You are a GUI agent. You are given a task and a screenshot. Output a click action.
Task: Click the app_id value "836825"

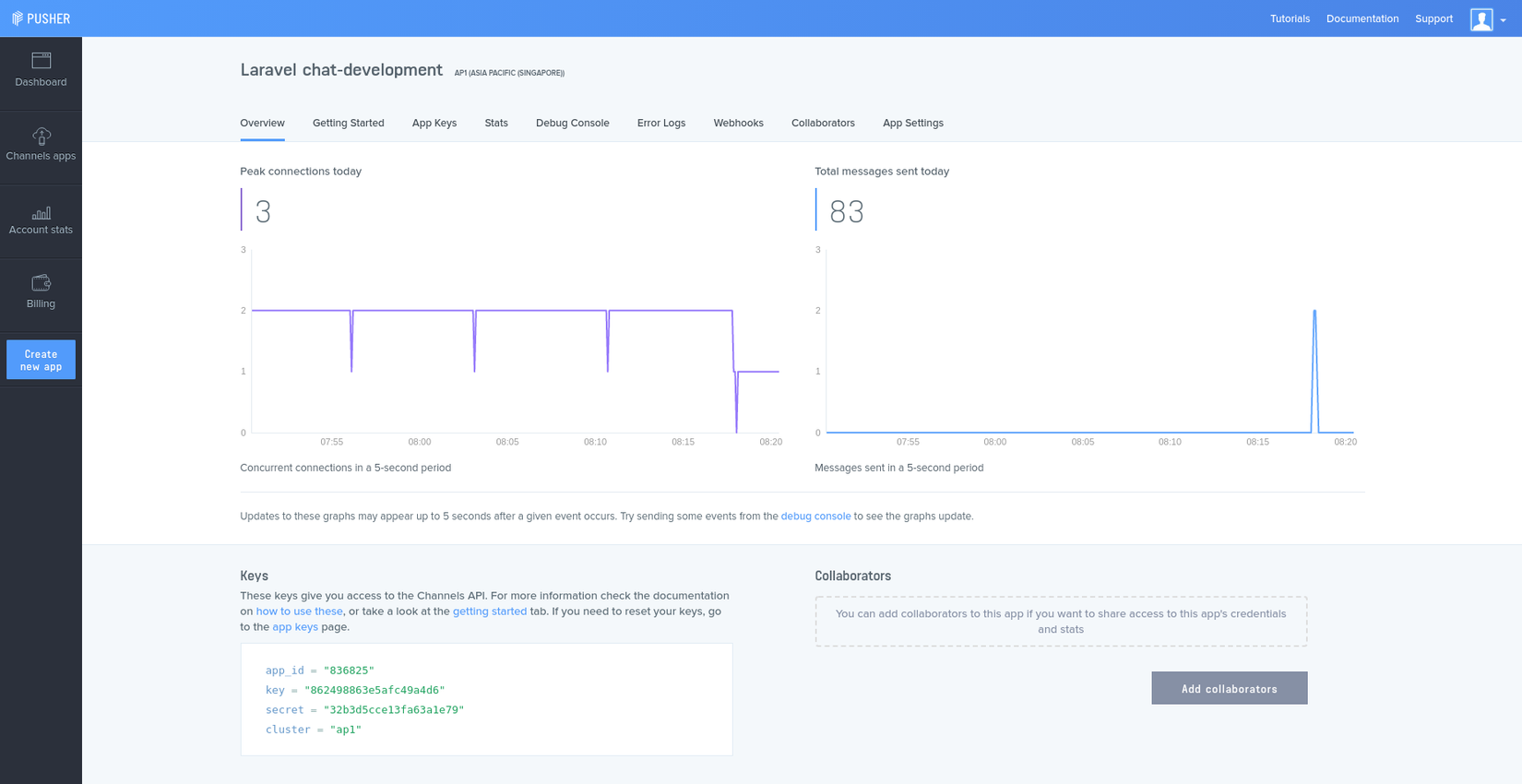coord(349,671)
